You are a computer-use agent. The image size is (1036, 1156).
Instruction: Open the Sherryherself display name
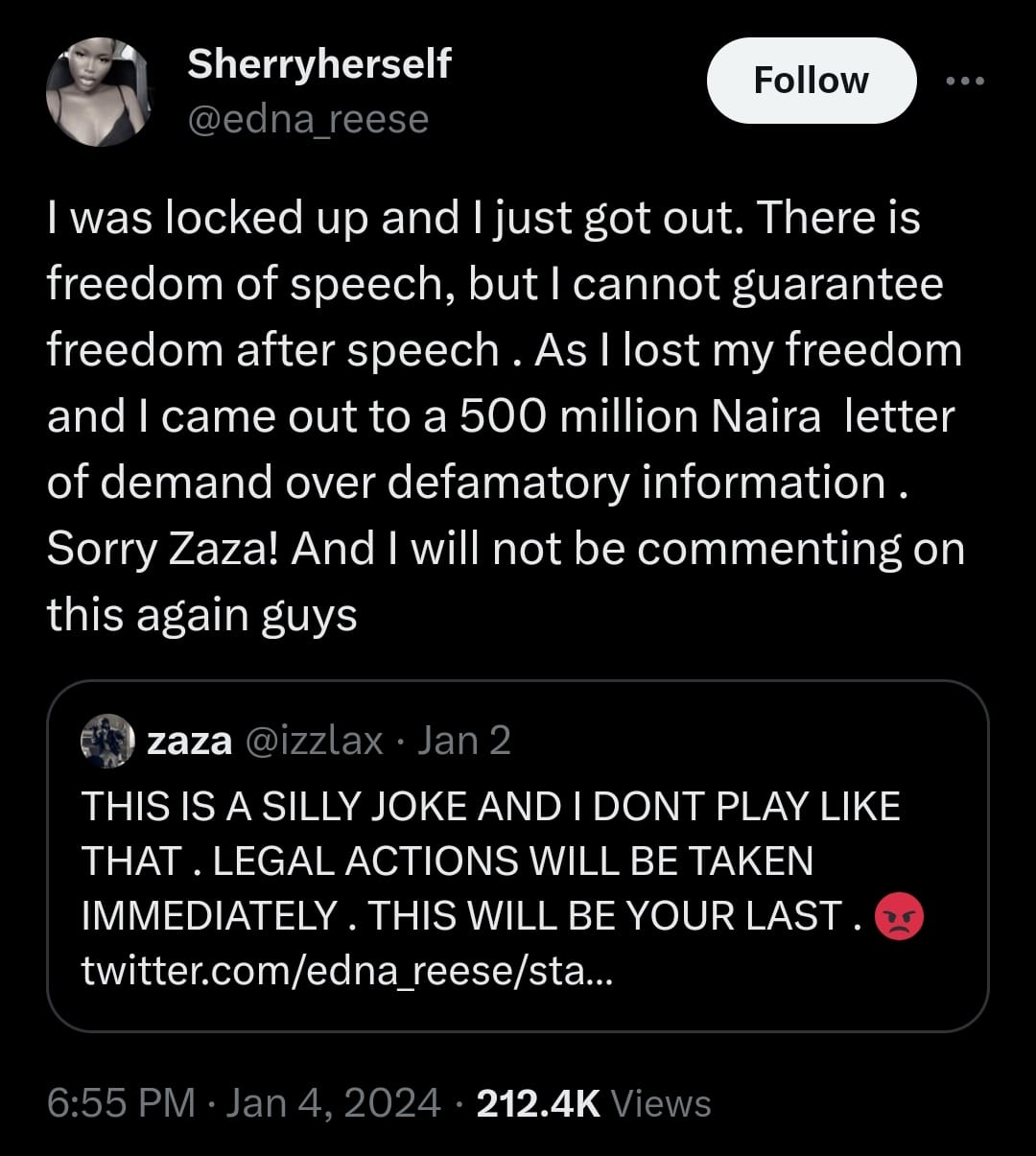[x=318, y=64]
